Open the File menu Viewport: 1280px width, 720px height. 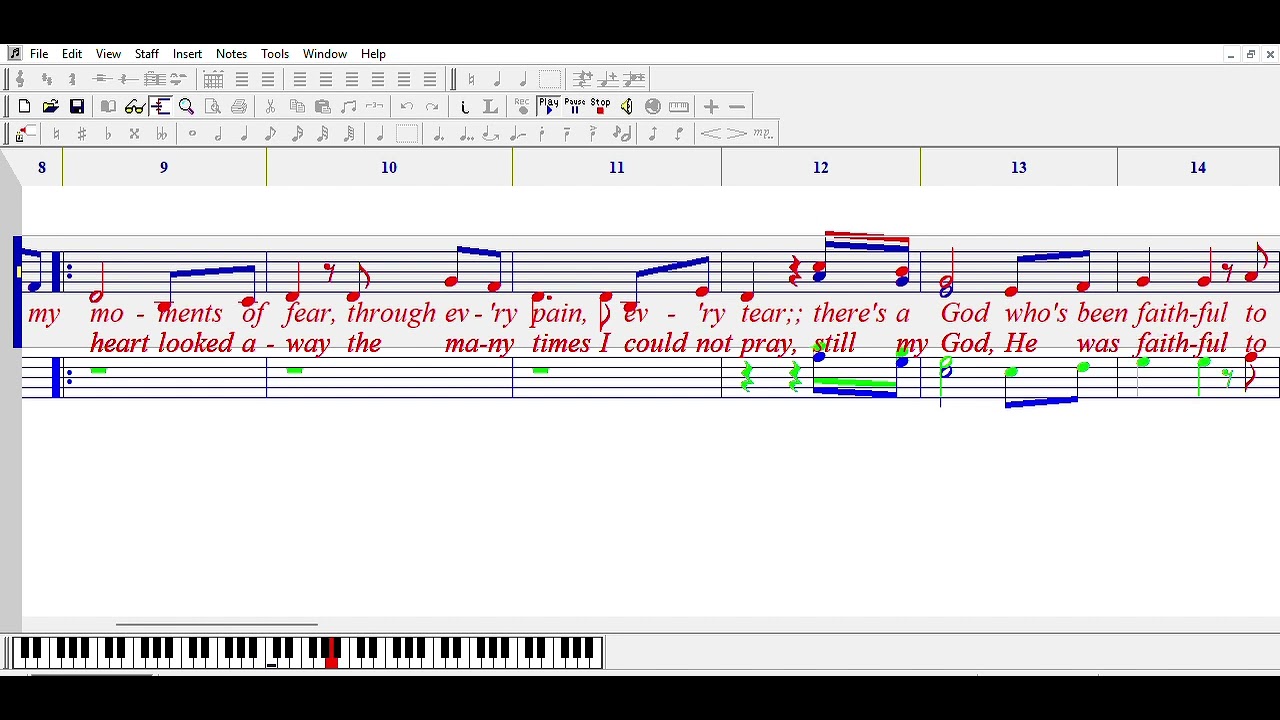39,54
